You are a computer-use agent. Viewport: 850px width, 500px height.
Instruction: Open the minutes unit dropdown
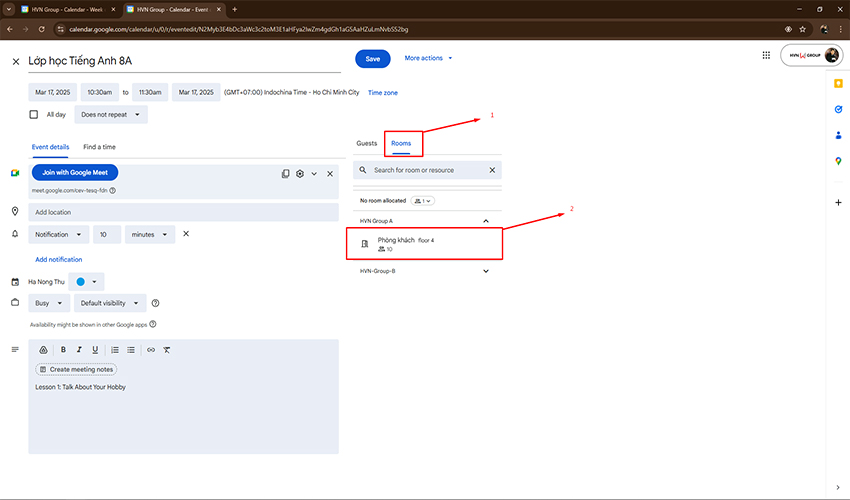pos(150,234)
